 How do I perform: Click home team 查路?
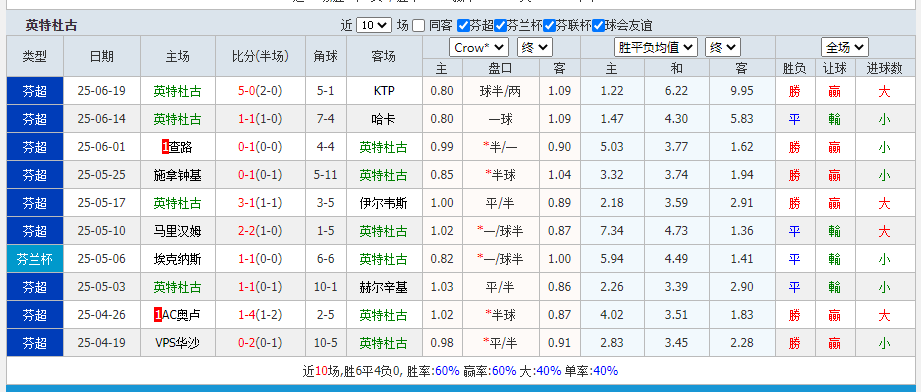pyautogui.click(x=181, y=147)
